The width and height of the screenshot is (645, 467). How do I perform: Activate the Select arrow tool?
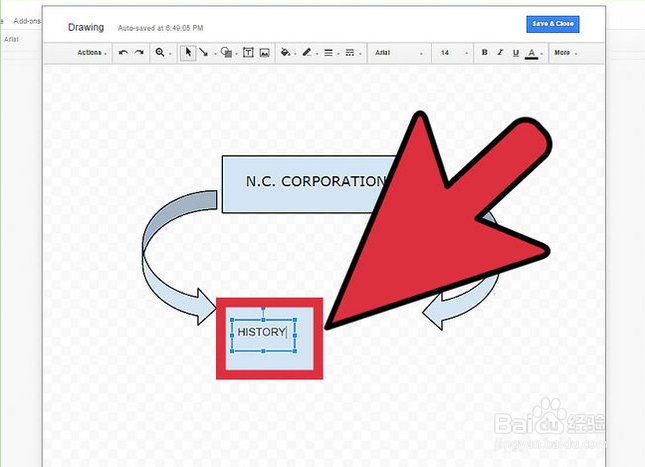pos(188,53)
